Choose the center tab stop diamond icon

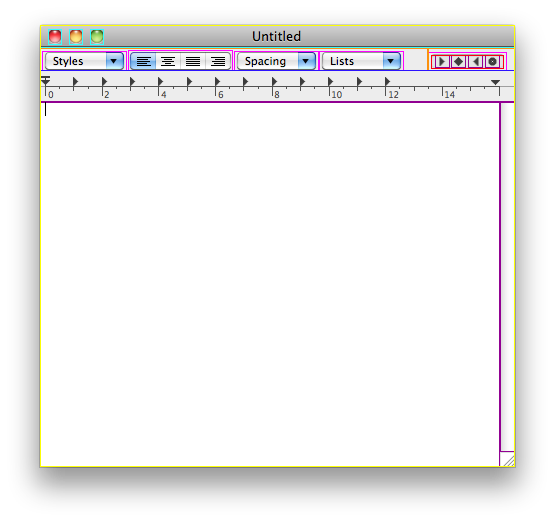click(458, 62)
